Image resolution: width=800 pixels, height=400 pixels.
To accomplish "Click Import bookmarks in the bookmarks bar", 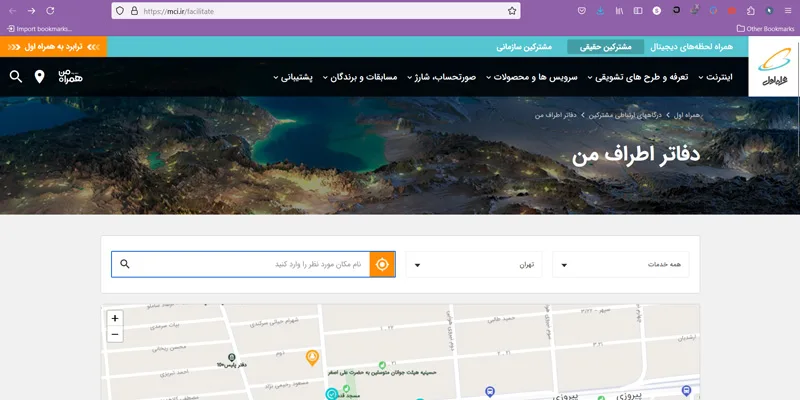I will pos(39,29).
